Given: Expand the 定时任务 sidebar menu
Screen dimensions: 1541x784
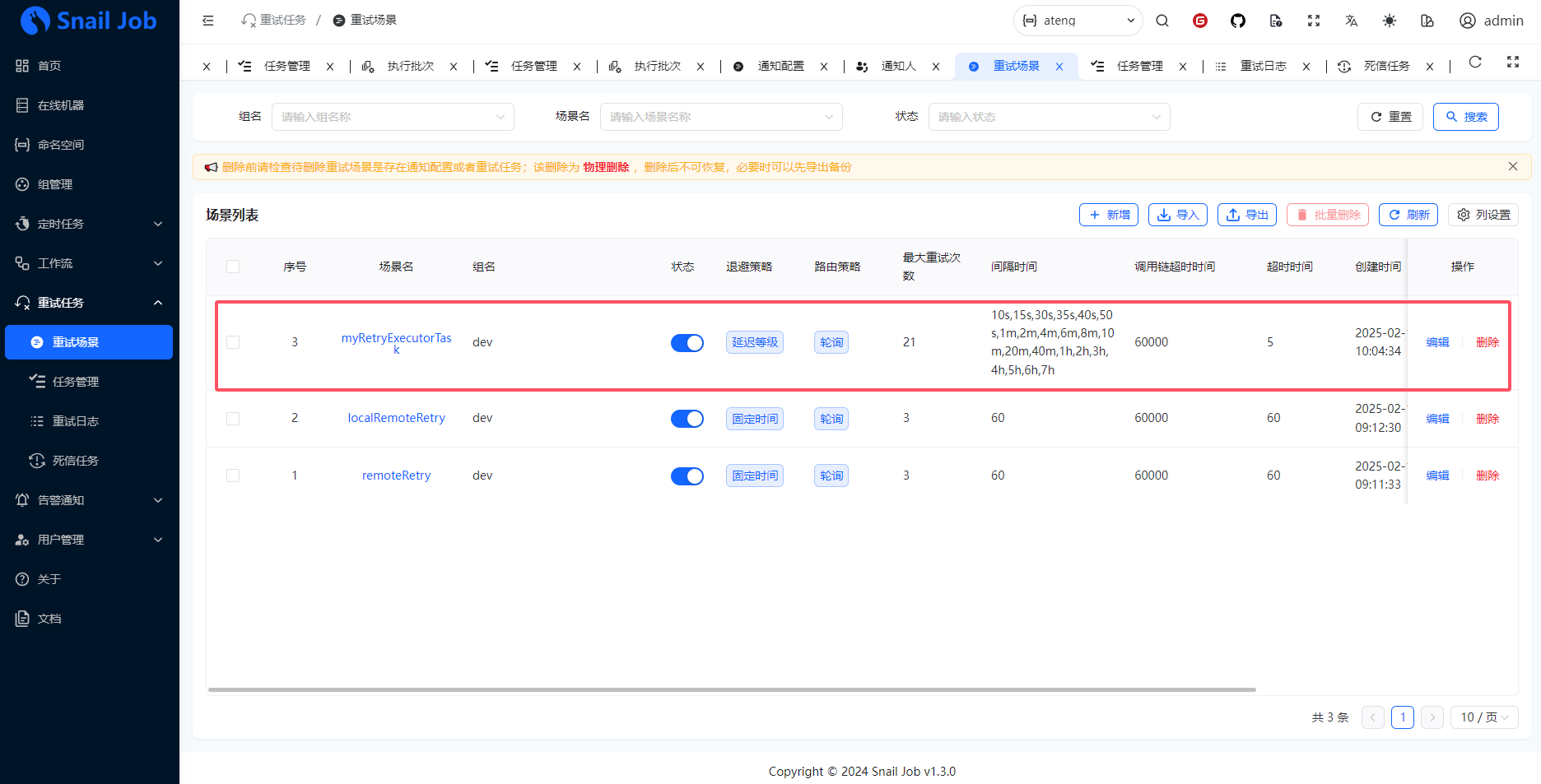Looking at the screenshot, I should (89, 224).
